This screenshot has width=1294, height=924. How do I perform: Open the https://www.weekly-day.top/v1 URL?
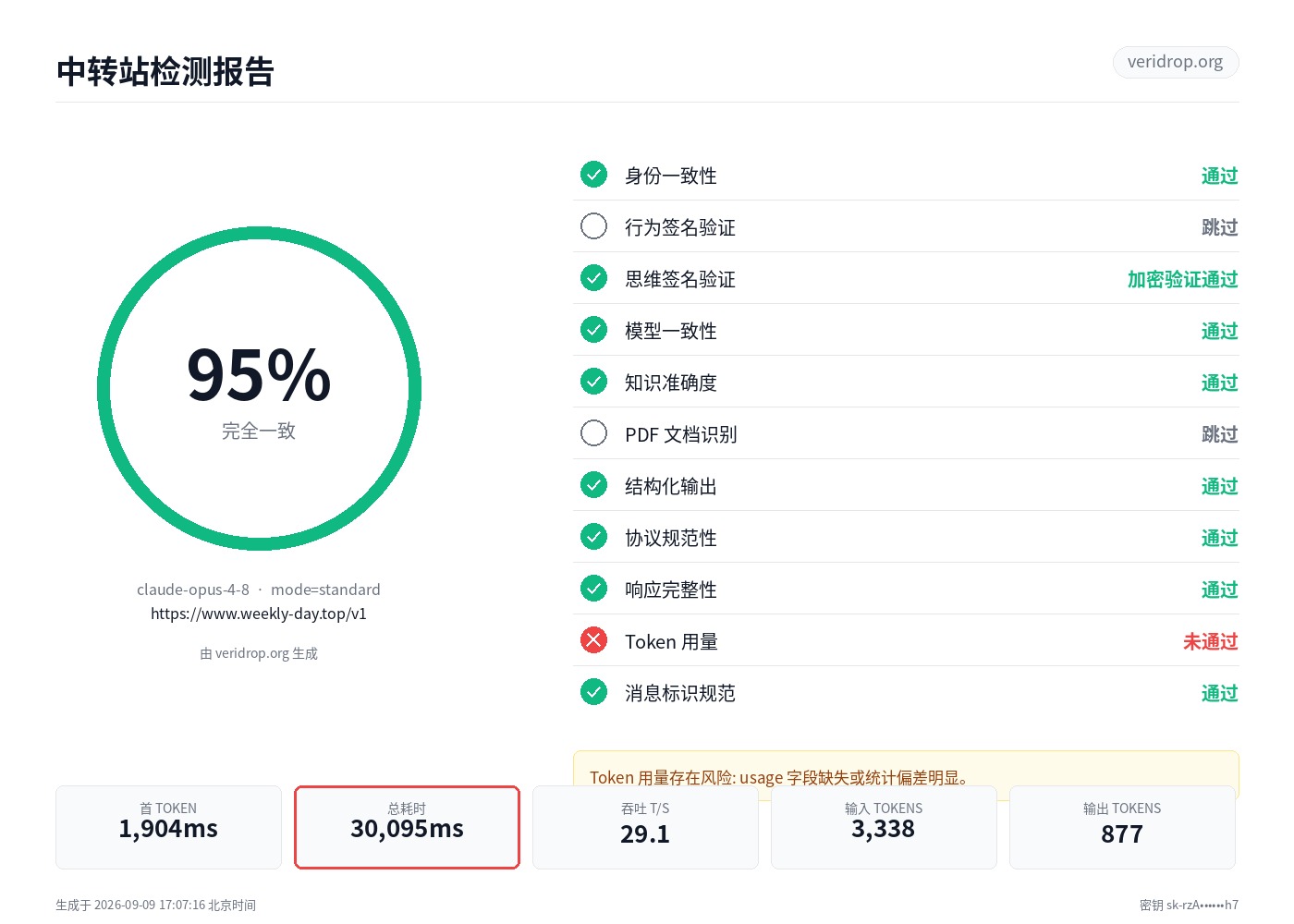pos(259,614)
